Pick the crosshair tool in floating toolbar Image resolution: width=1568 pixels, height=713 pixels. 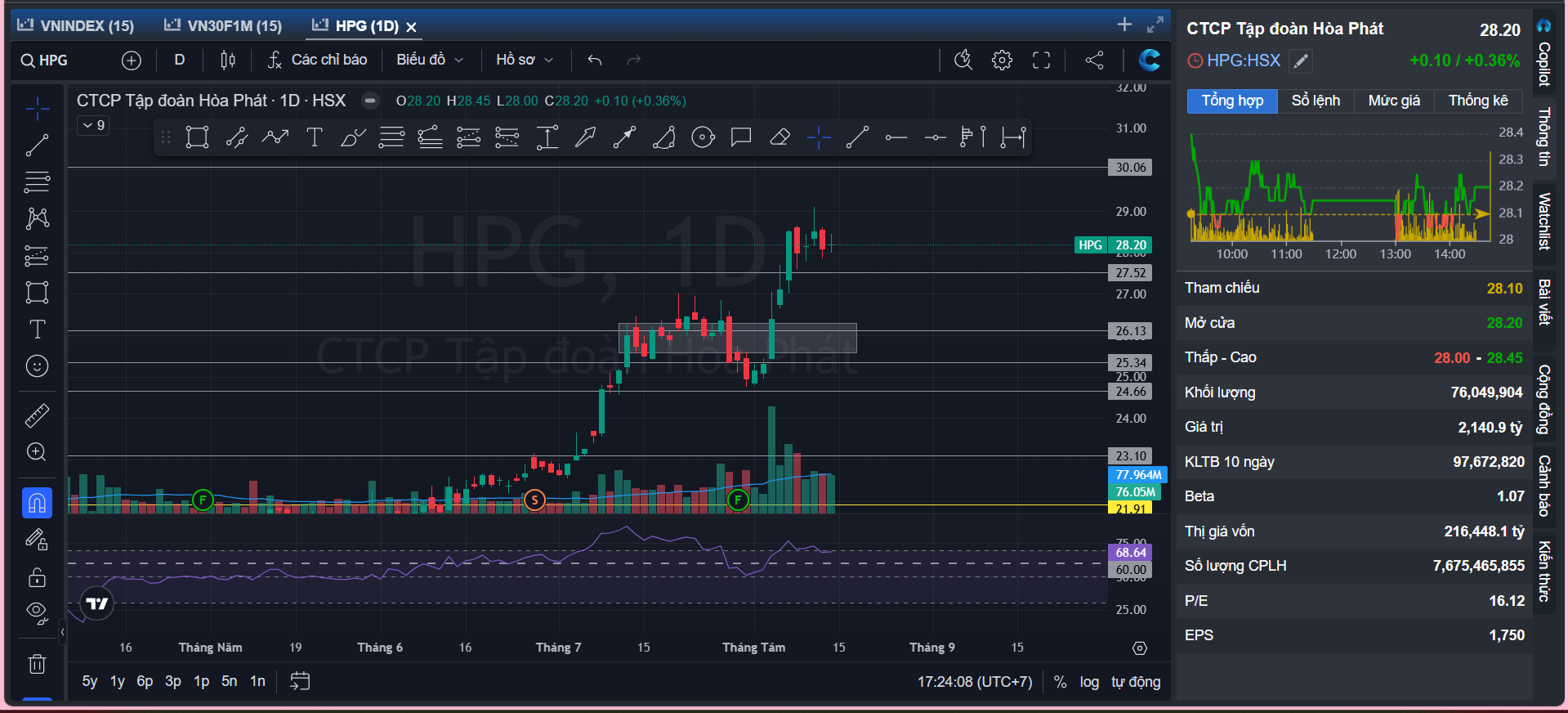(819, 137)
